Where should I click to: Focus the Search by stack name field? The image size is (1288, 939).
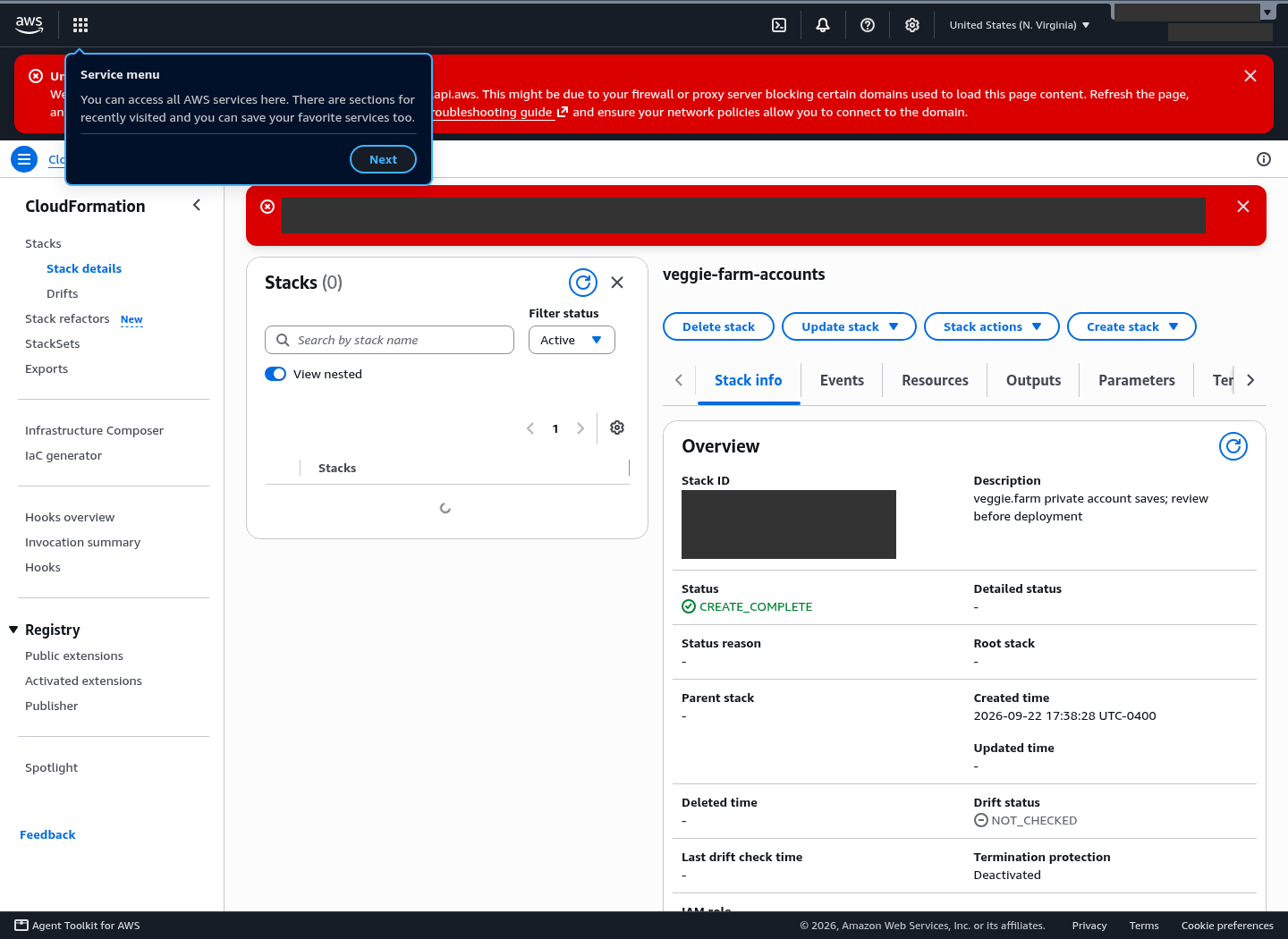click(x=389, y=340)
